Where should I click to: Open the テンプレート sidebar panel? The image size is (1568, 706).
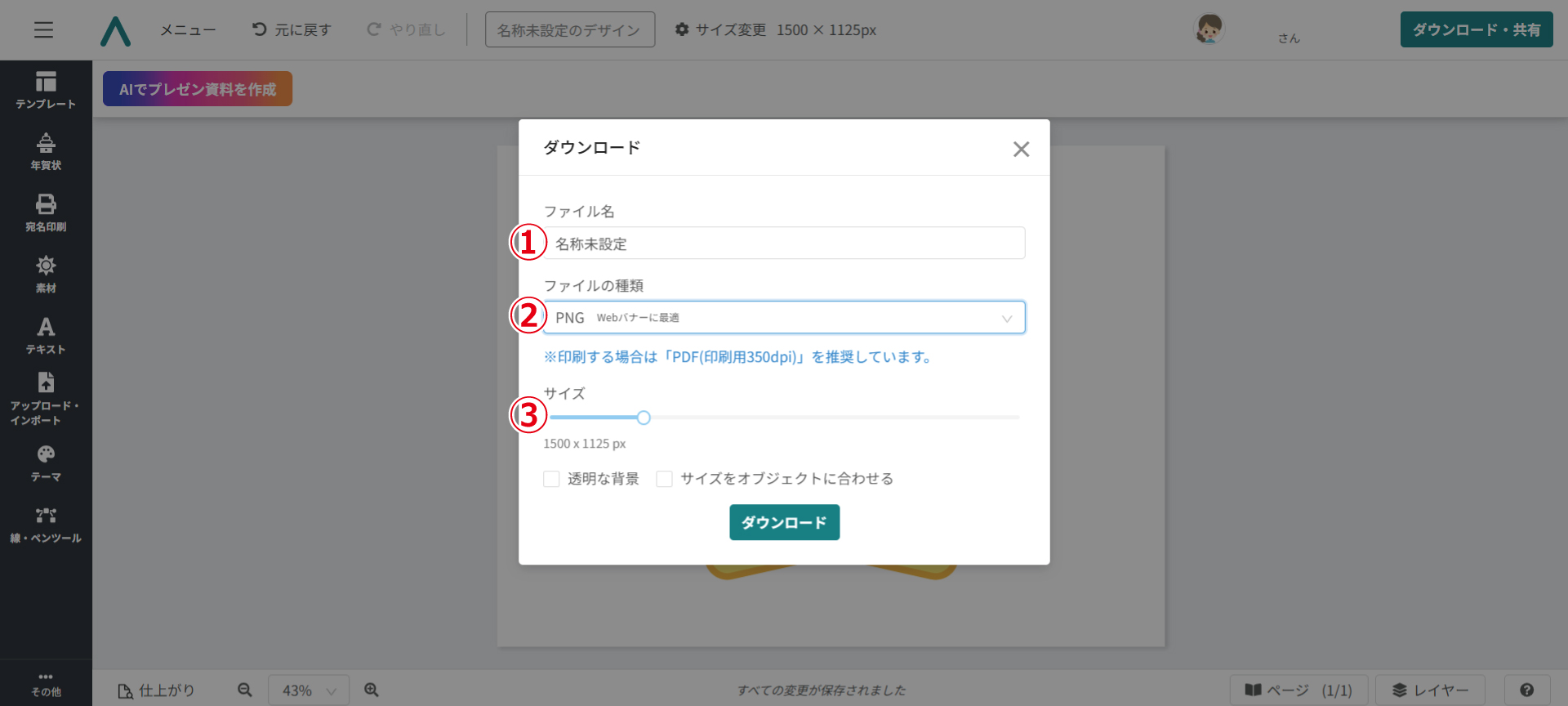(46, 90)
